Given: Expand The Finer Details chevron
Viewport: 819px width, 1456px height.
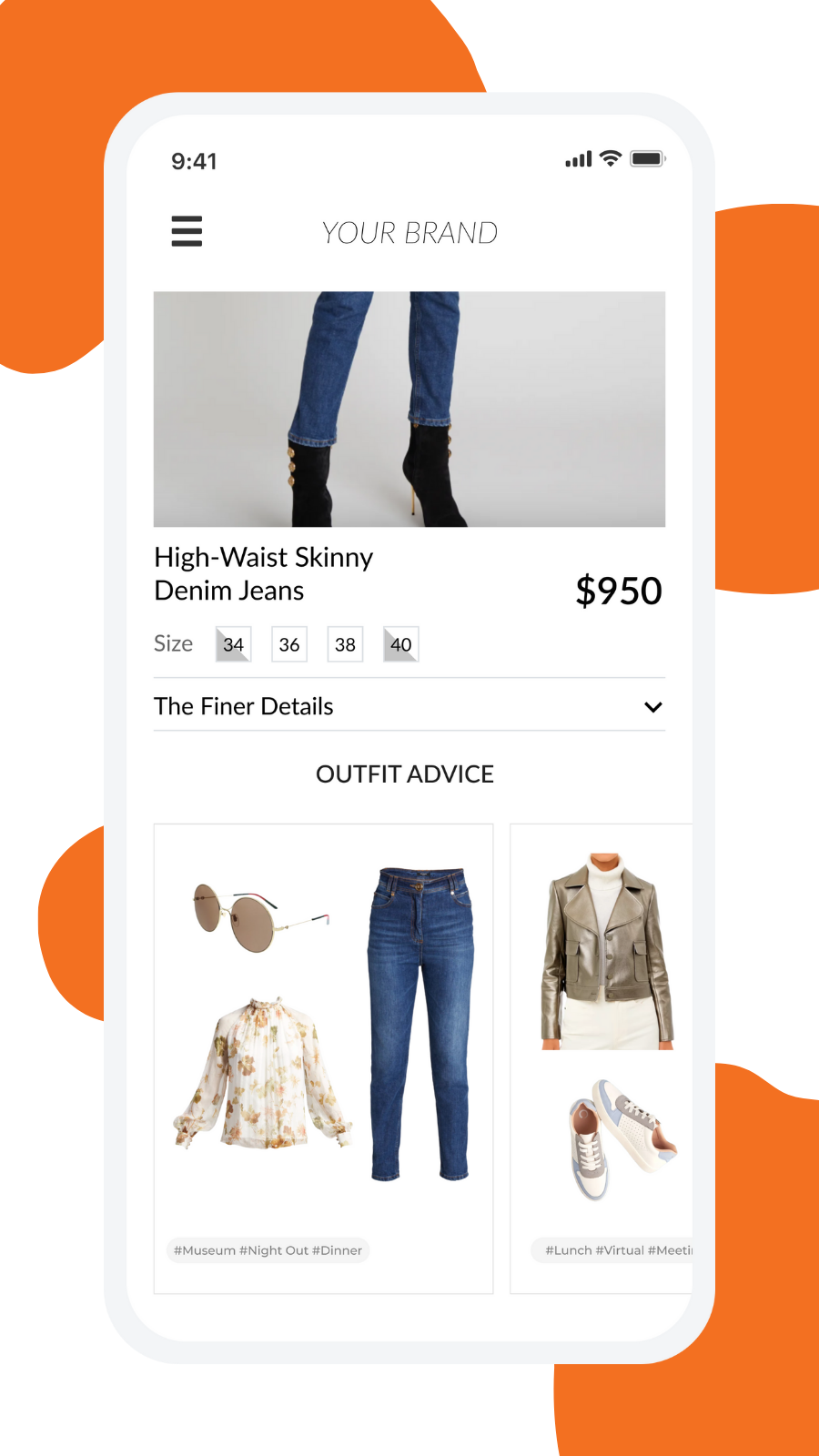Looking at the screenshot, I should click(653, 707).
